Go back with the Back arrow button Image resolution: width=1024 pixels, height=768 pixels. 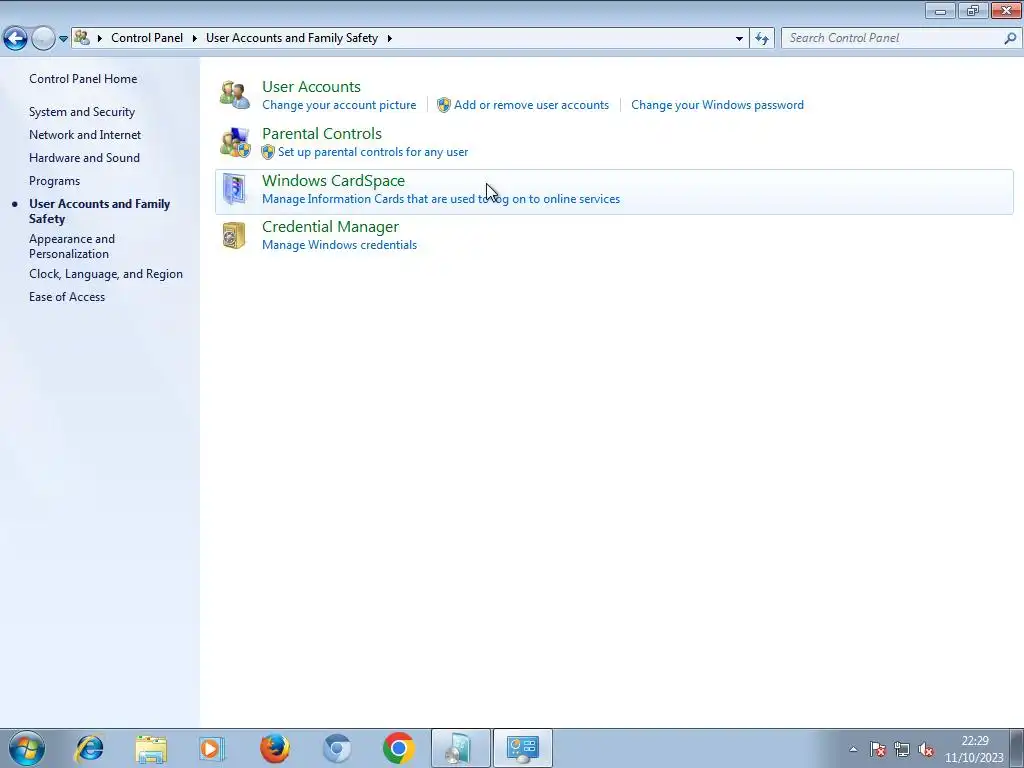coord(15,39)
